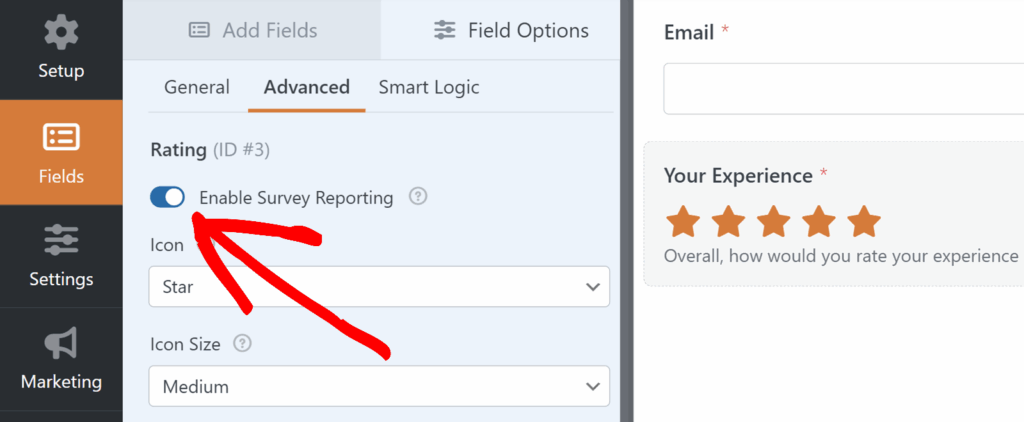Screen dimensions: 1024x422
Task: Select the Field Options panel tab
Action: [511, 30]
